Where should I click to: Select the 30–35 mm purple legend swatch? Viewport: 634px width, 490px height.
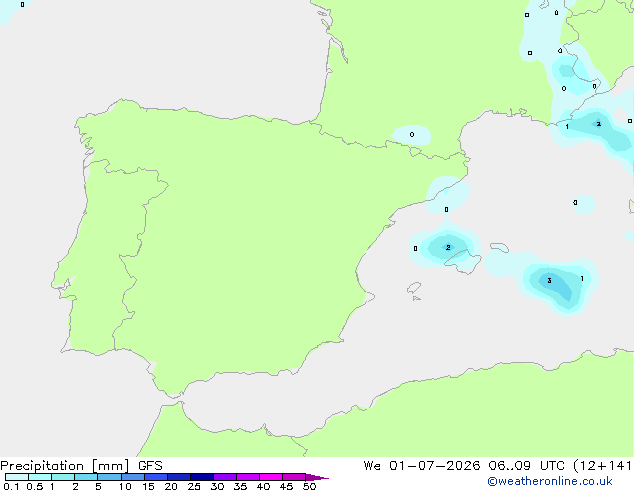225,477
